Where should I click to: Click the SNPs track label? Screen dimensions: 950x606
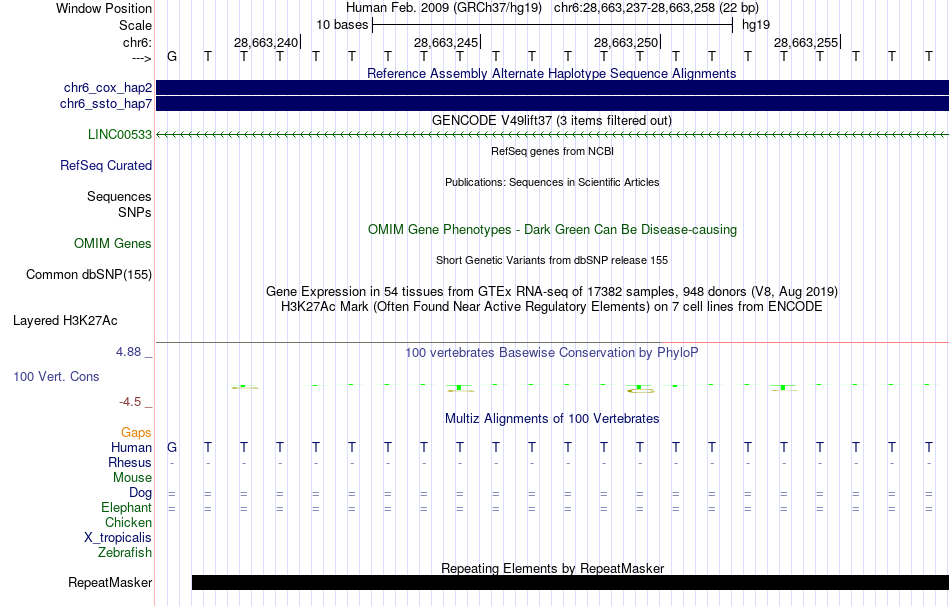(x=135, y=212)
